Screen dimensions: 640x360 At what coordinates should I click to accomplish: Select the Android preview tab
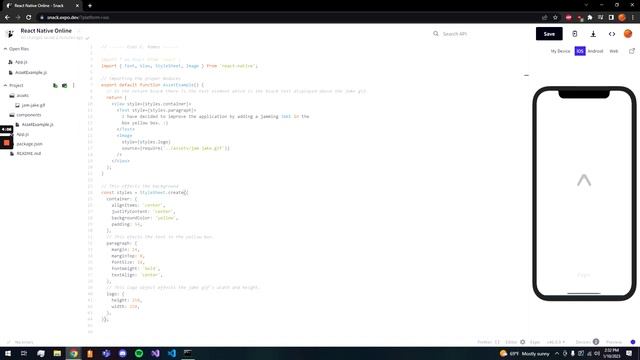tap(595, 51)
